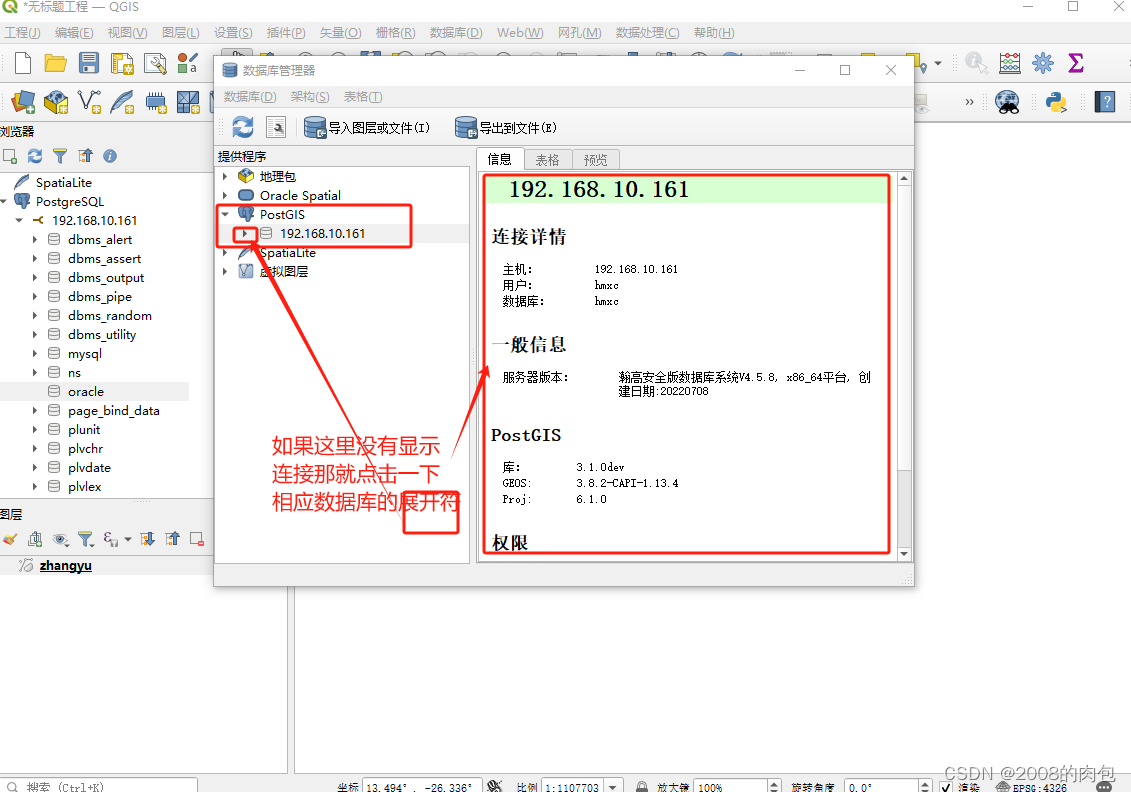Screen dimensions: 1131x792
Task: Select the oracle schema in Browser
Action: tap(86, 392)
